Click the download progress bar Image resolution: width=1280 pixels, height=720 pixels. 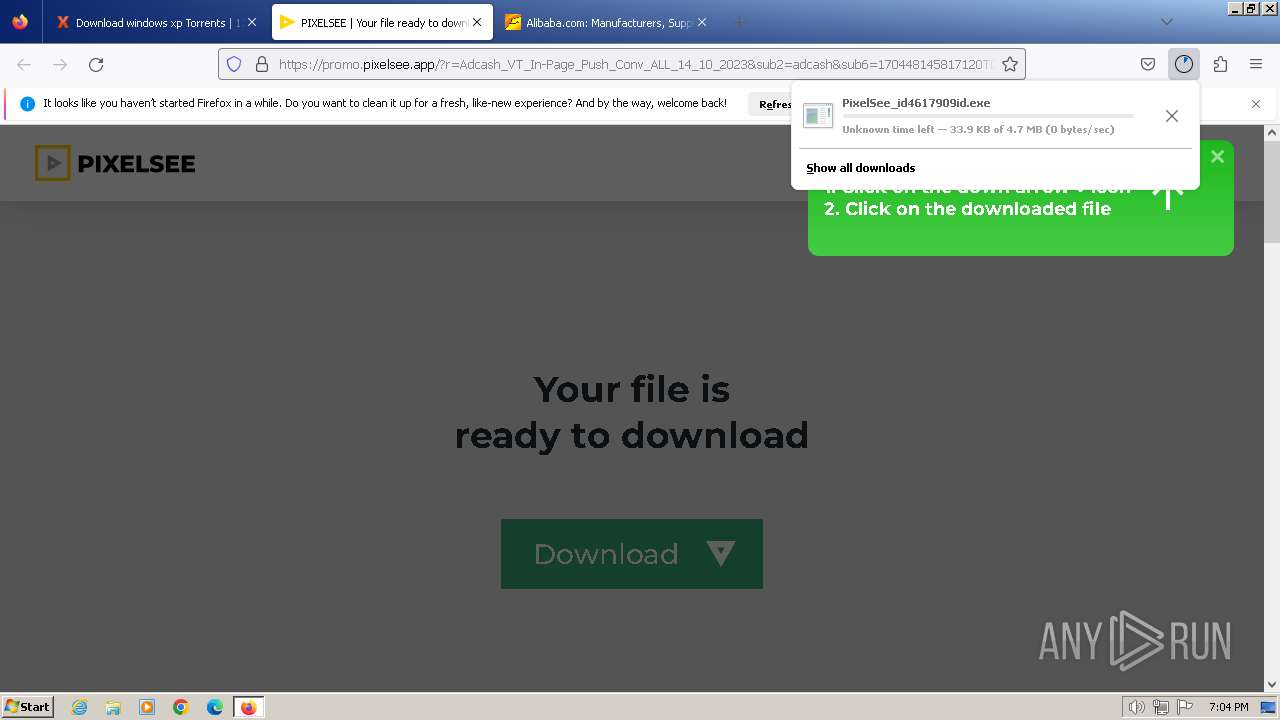point(988,116)
